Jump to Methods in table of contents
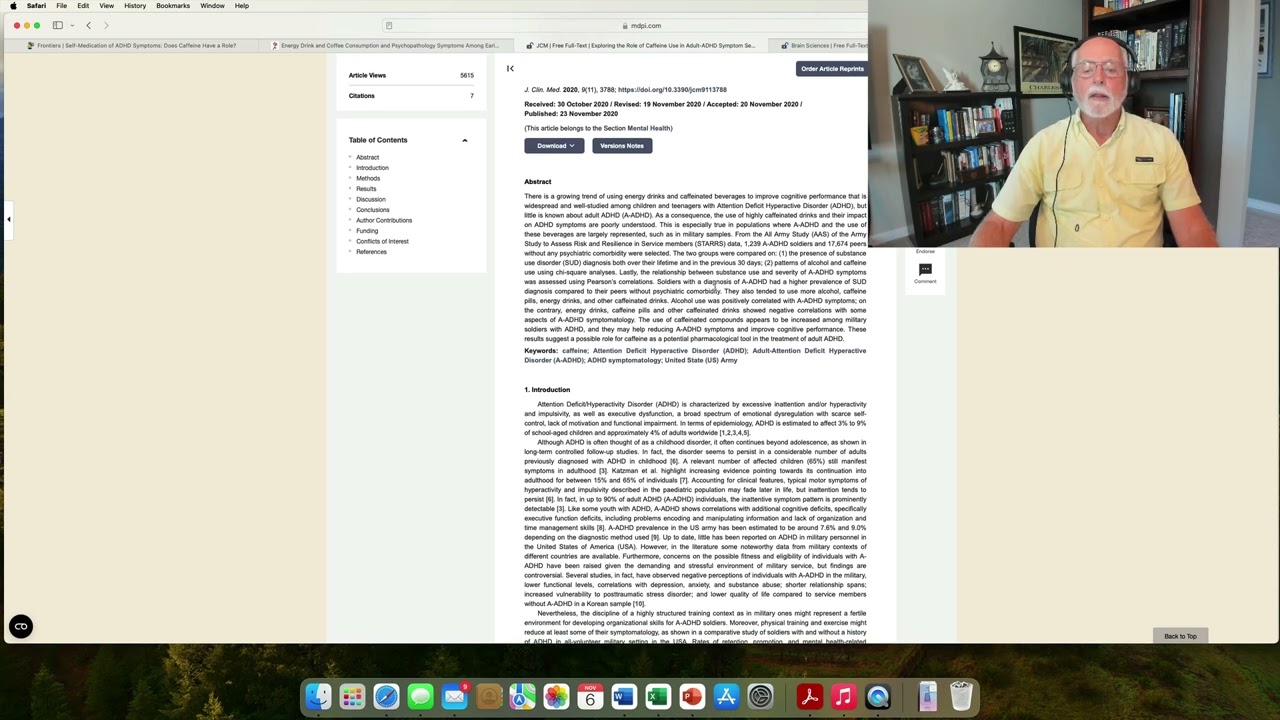This screenshot has height=720, width=1280. [x=368, y=178]
